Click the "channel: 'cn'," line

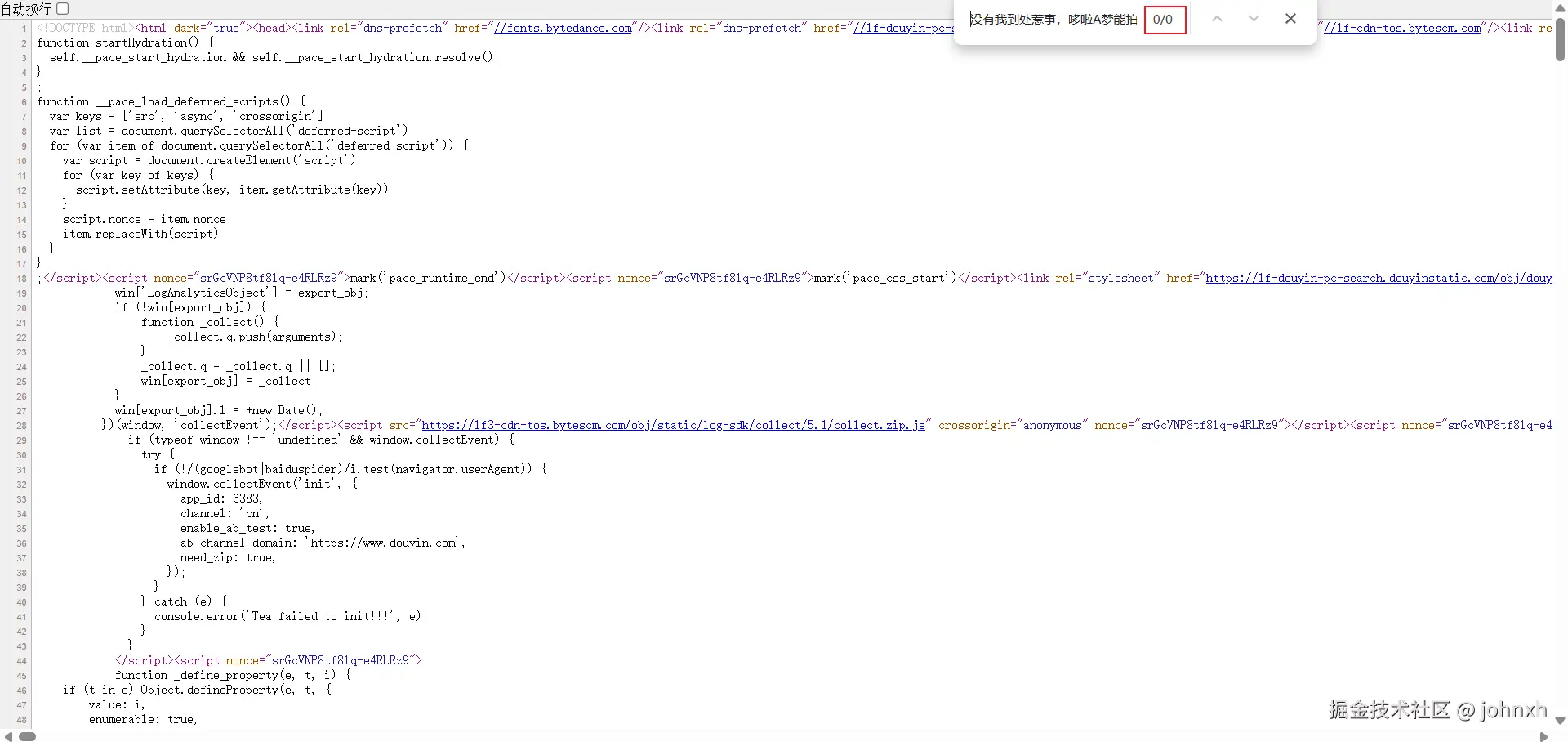click(225, 513)
